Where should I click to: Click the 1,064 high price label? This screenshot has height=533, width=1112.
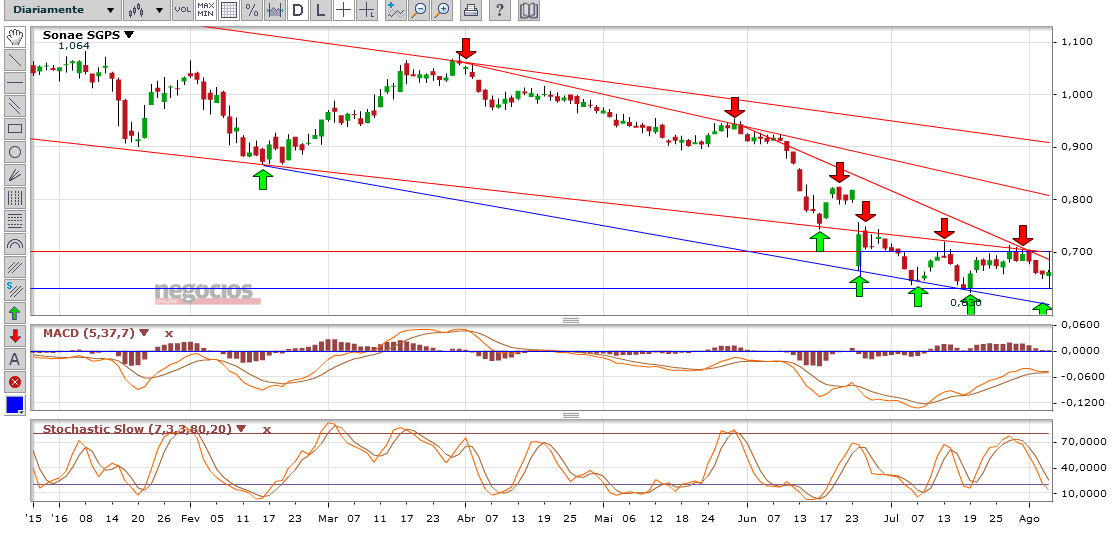click(x=74, y=45)
